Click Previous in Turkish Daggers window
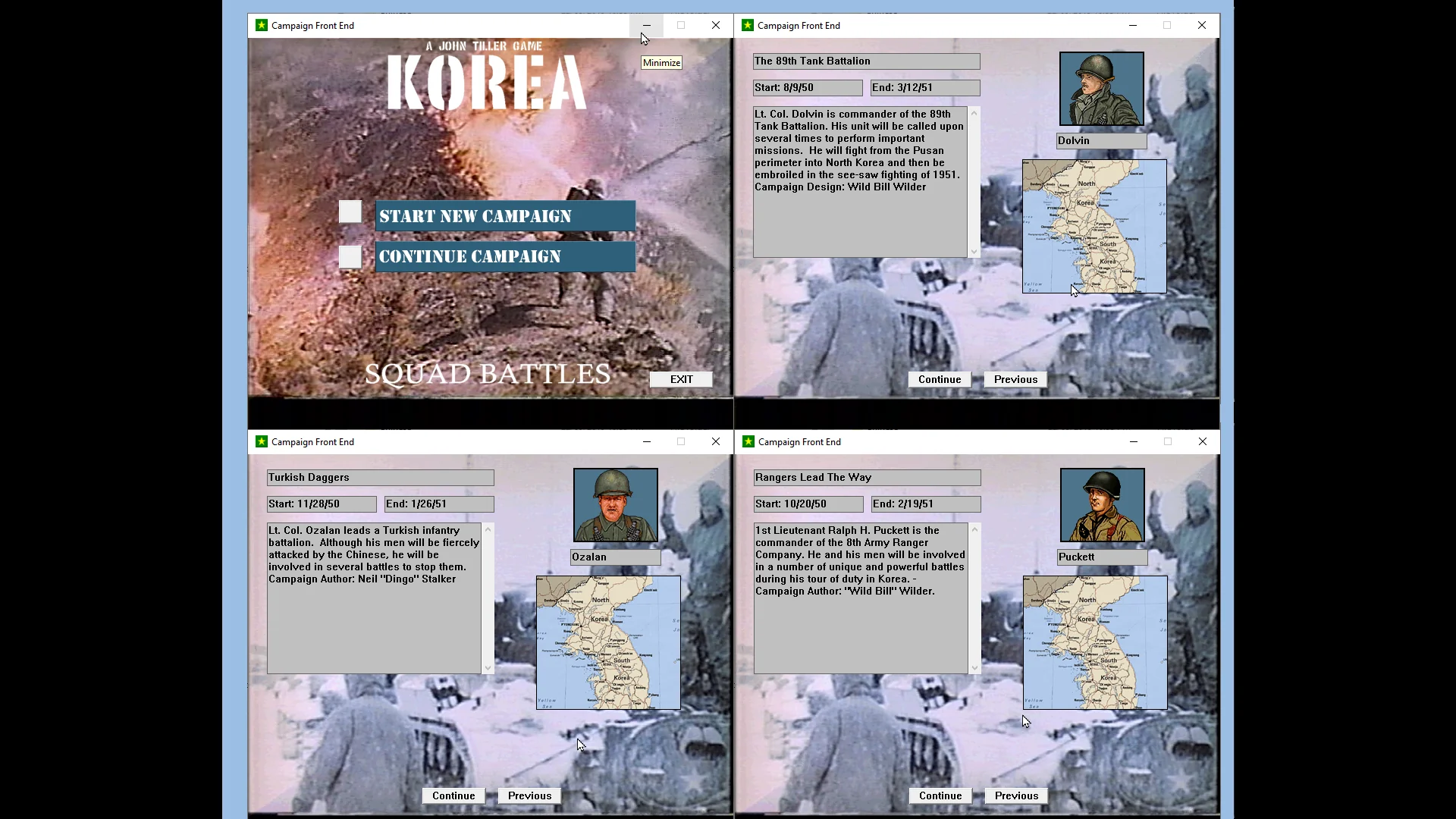The image size is (1456, 819). [529, 795]
